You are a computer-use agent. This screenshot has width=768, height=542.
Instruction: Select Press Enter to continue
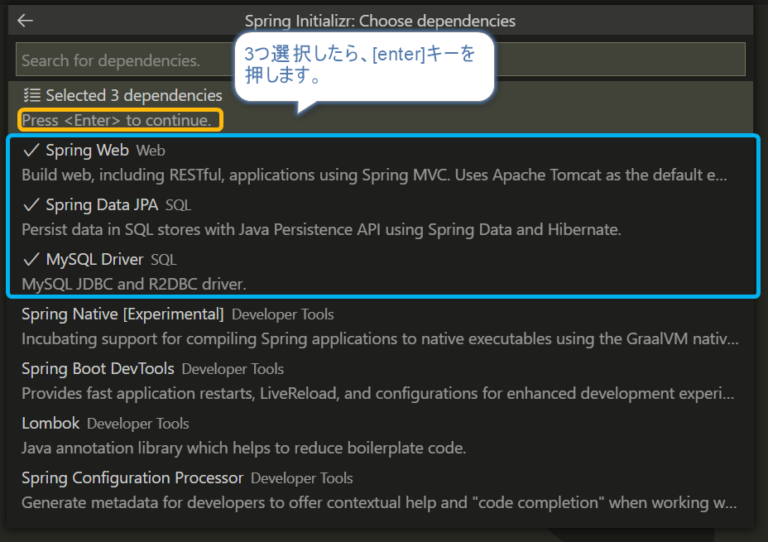coord(117,120)
